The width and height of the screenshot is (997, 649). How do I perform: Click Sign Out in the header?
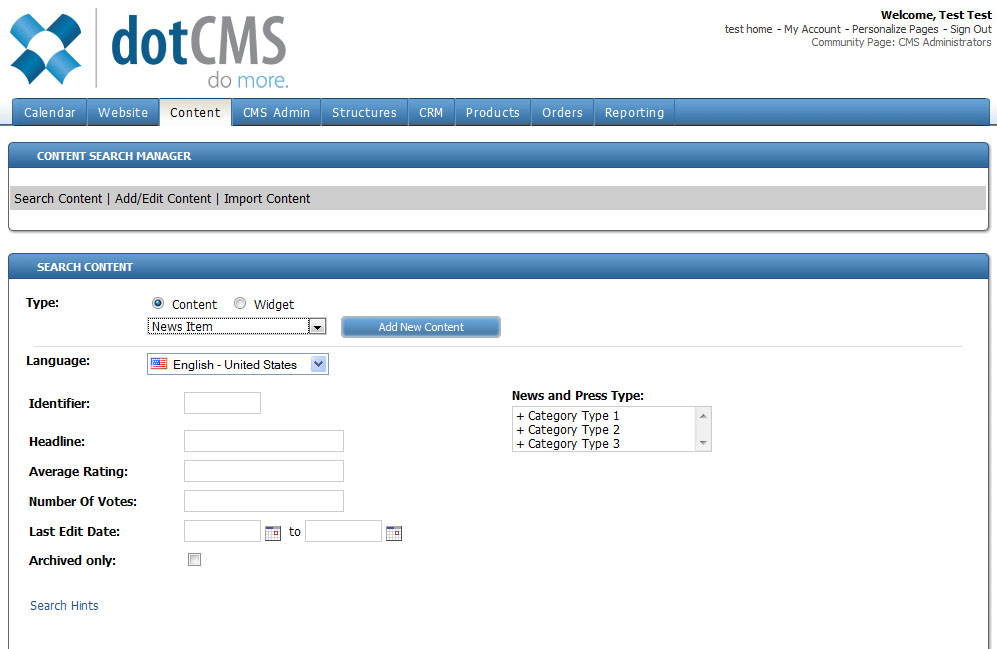[x=970, y=30]
